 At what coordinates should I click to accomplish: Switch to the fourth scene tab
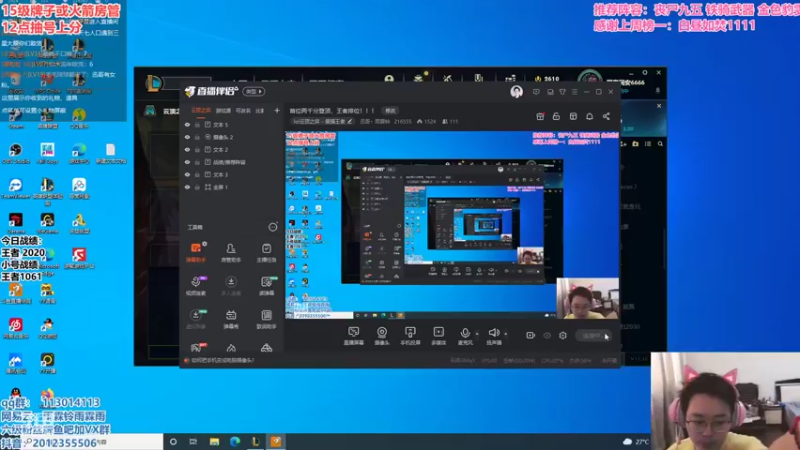click(260, 110)
